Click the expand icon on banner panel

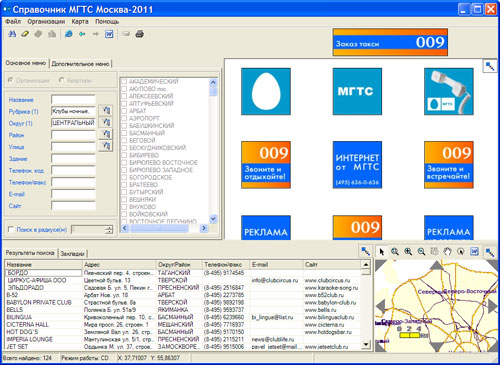(490, 66)
